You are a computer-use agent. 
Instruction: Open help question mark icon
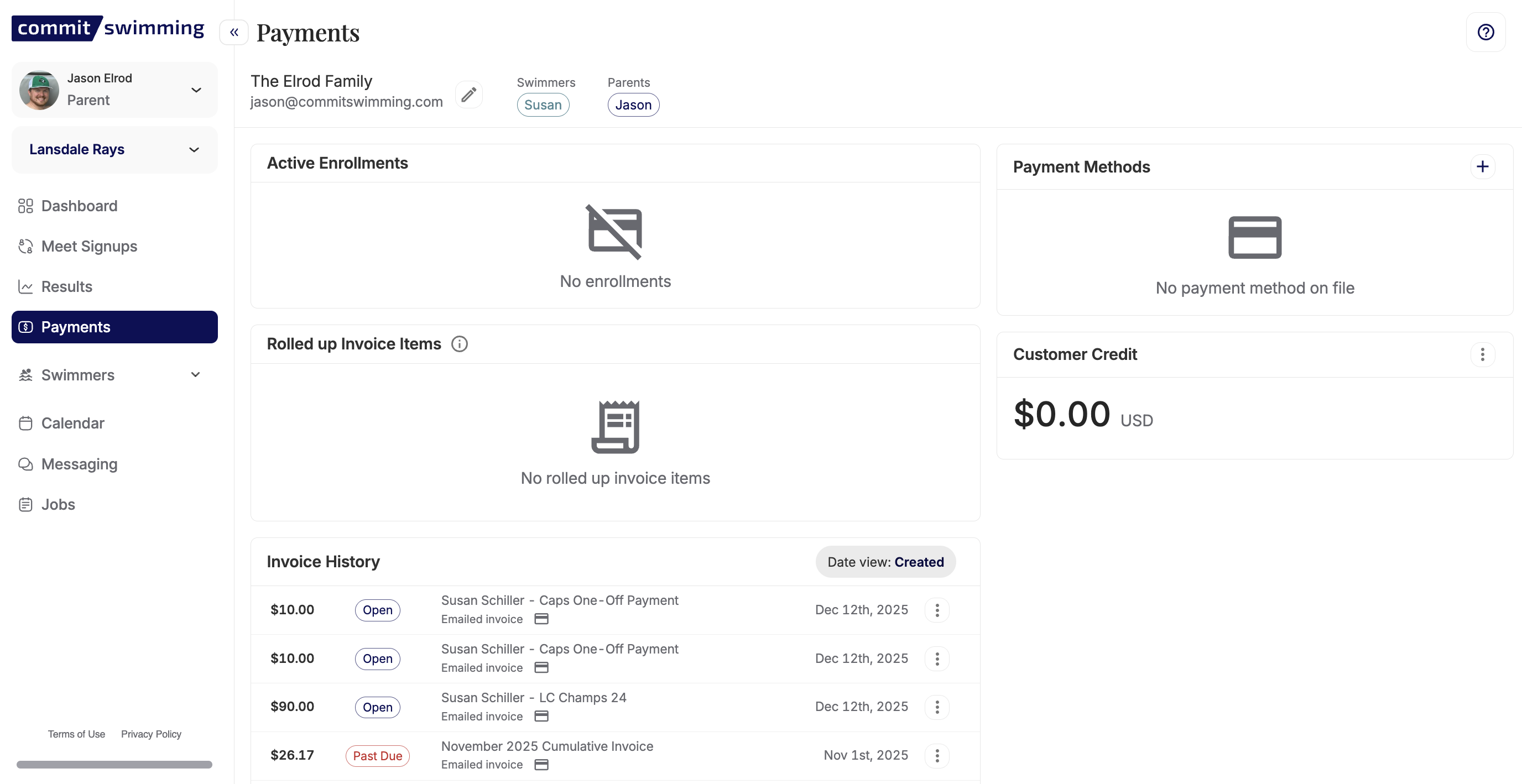click(1485, 32)
